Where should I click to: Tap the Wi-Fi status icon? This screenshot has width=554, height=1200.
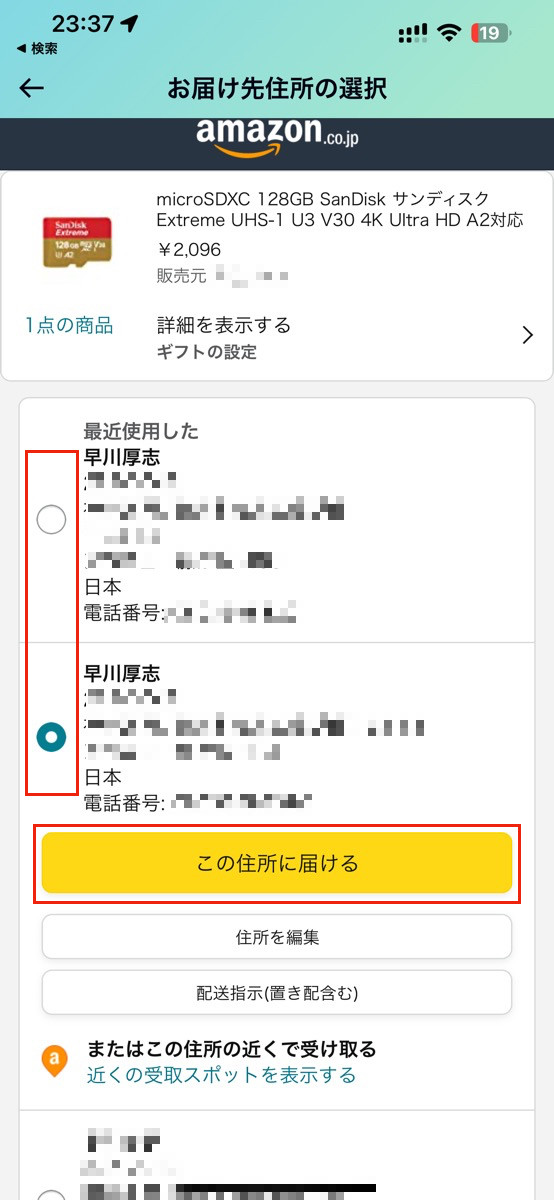(450, 33)
